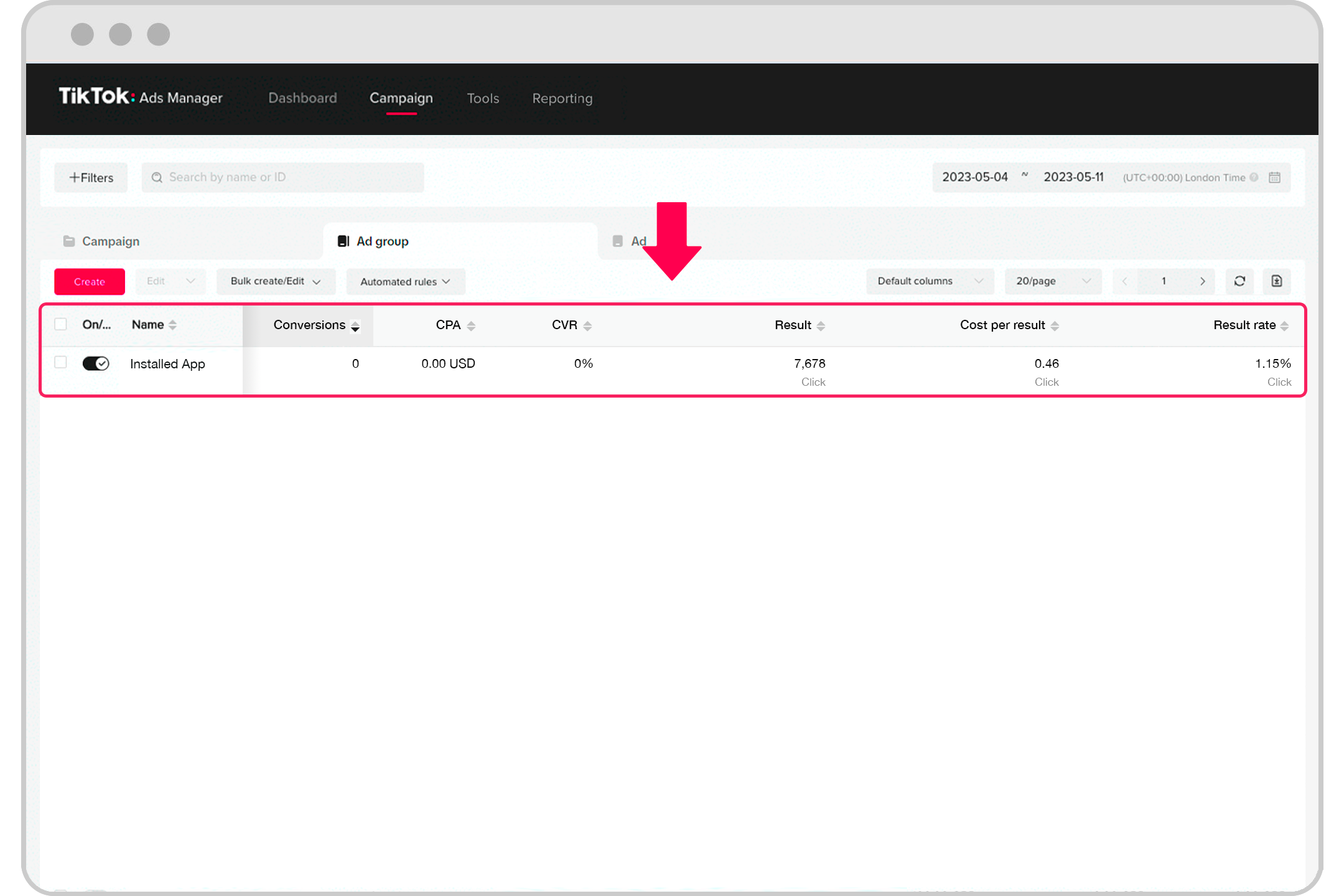Viewport: 1344px width, 896px height.
Task: Open the 20/page dropdown
Action: (1053, 281)
